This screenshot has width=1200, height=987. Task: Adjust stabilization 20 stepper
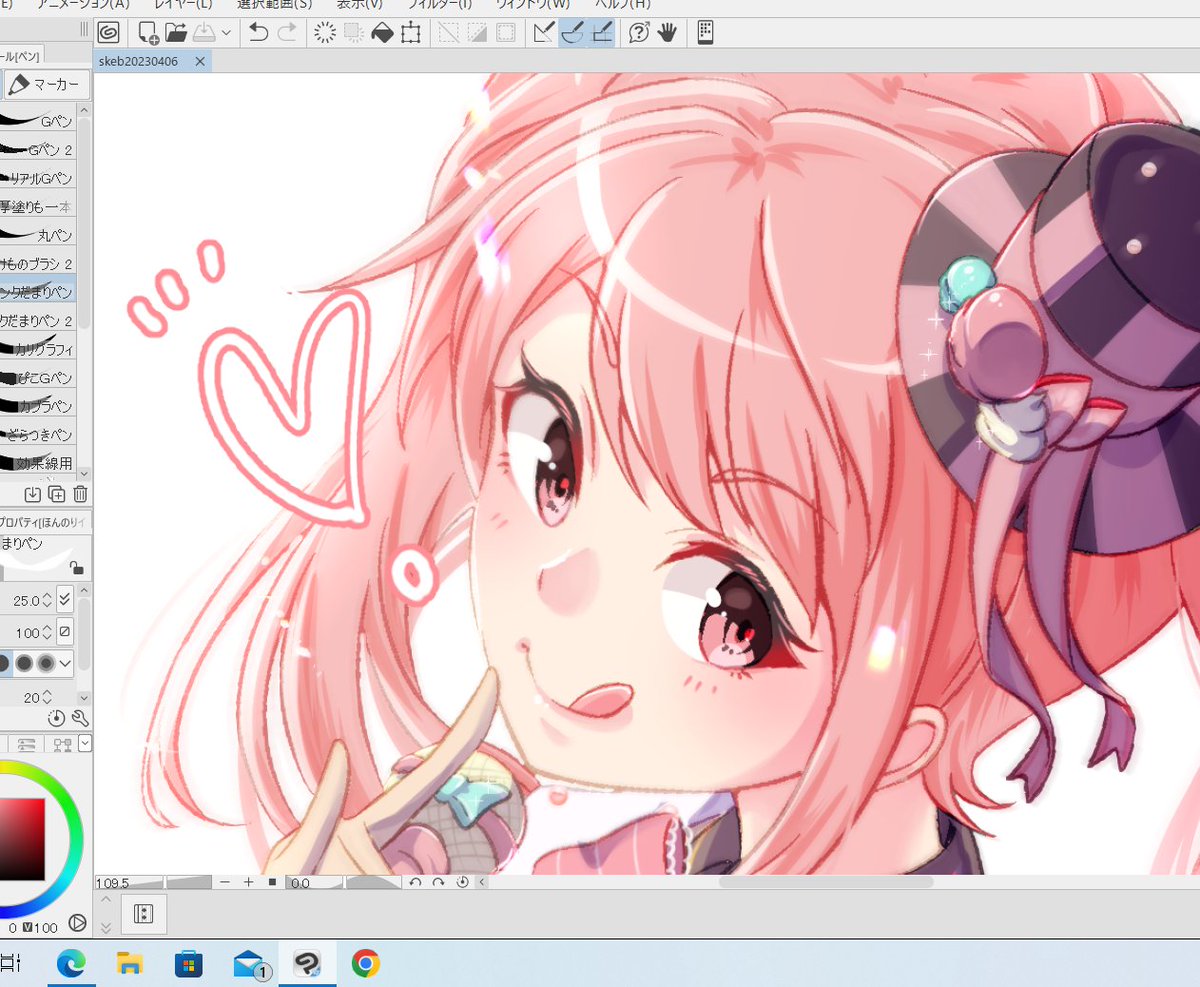47,698
